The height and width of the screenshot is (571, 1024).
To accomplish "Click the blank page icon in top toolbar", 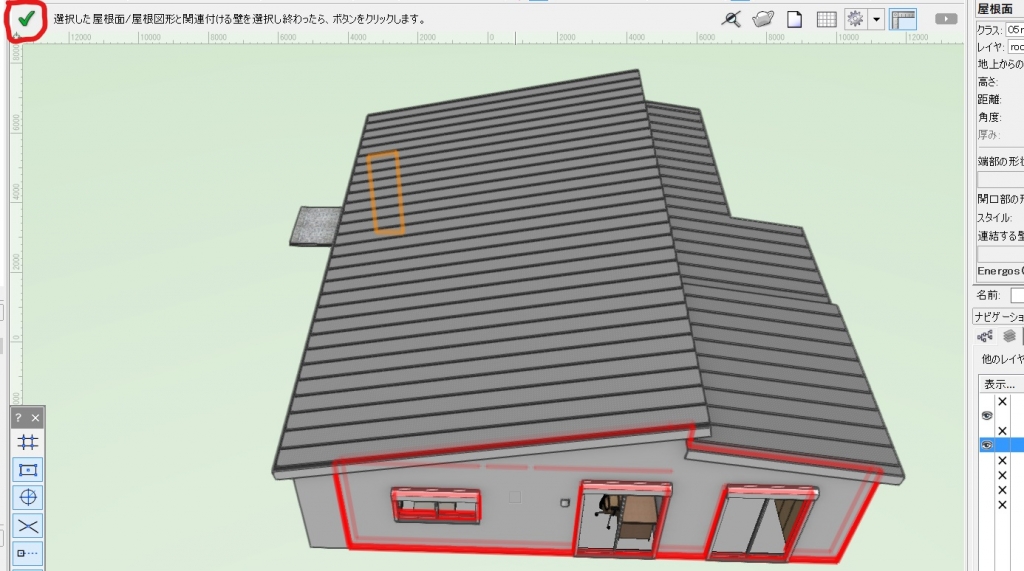I will click(795, 19).
